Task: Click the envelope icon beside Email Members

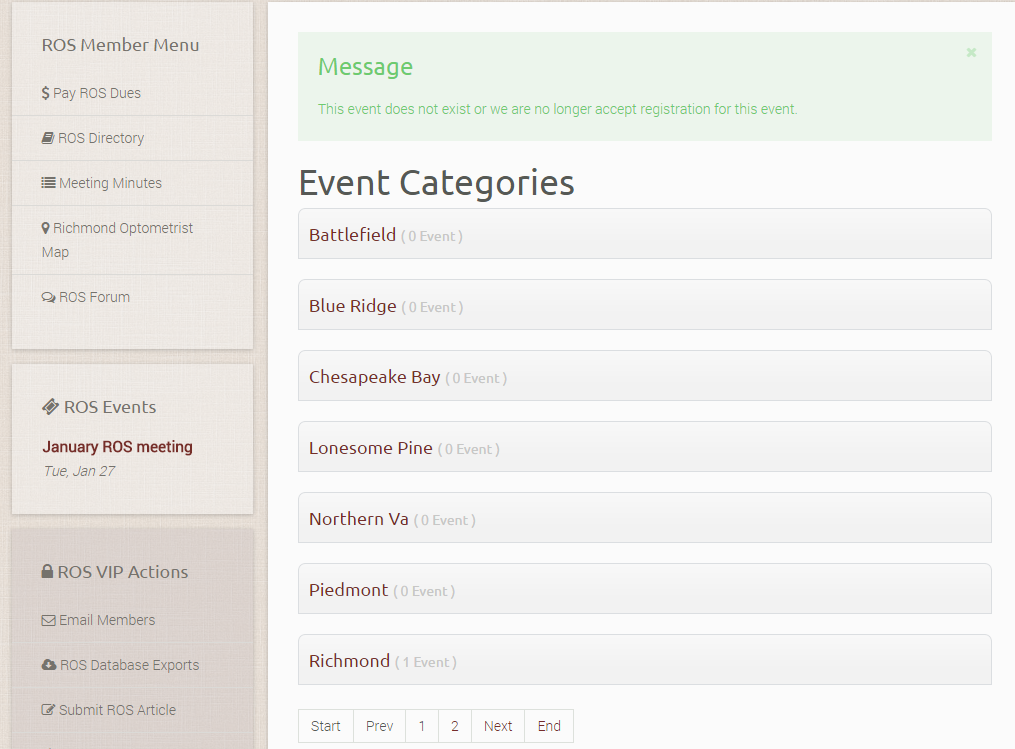Action: pyautogui.click(x=48, y=620)
